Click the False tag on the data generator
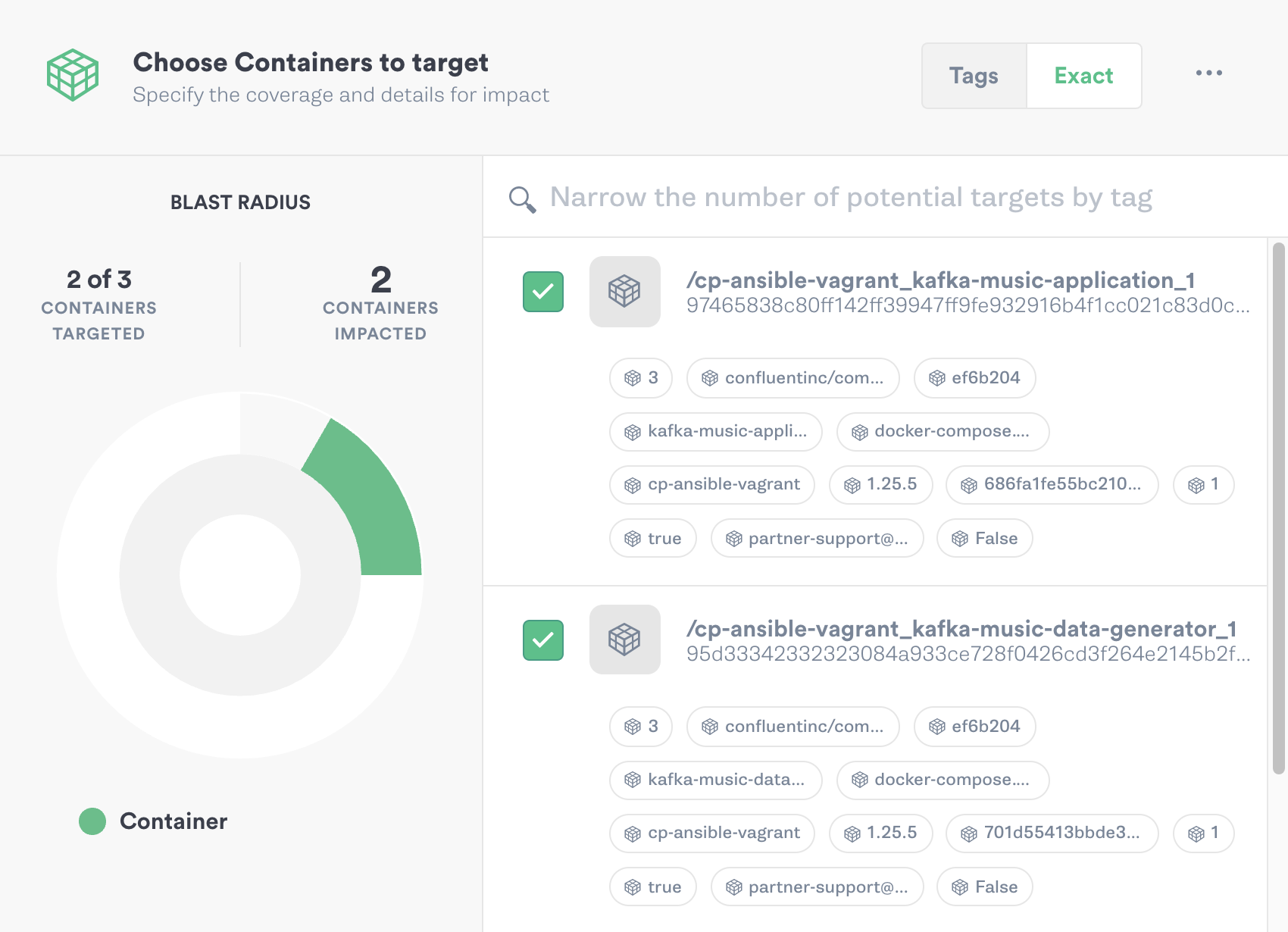1288x932 pixels. pyautogui.click(x=984, y=887)
